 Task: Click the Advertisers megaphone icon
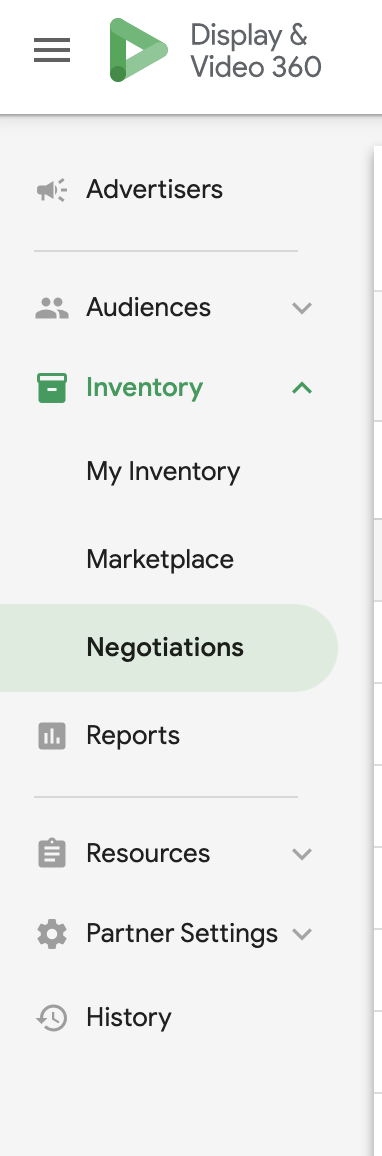pyautogui.click(x=52, y=190)
